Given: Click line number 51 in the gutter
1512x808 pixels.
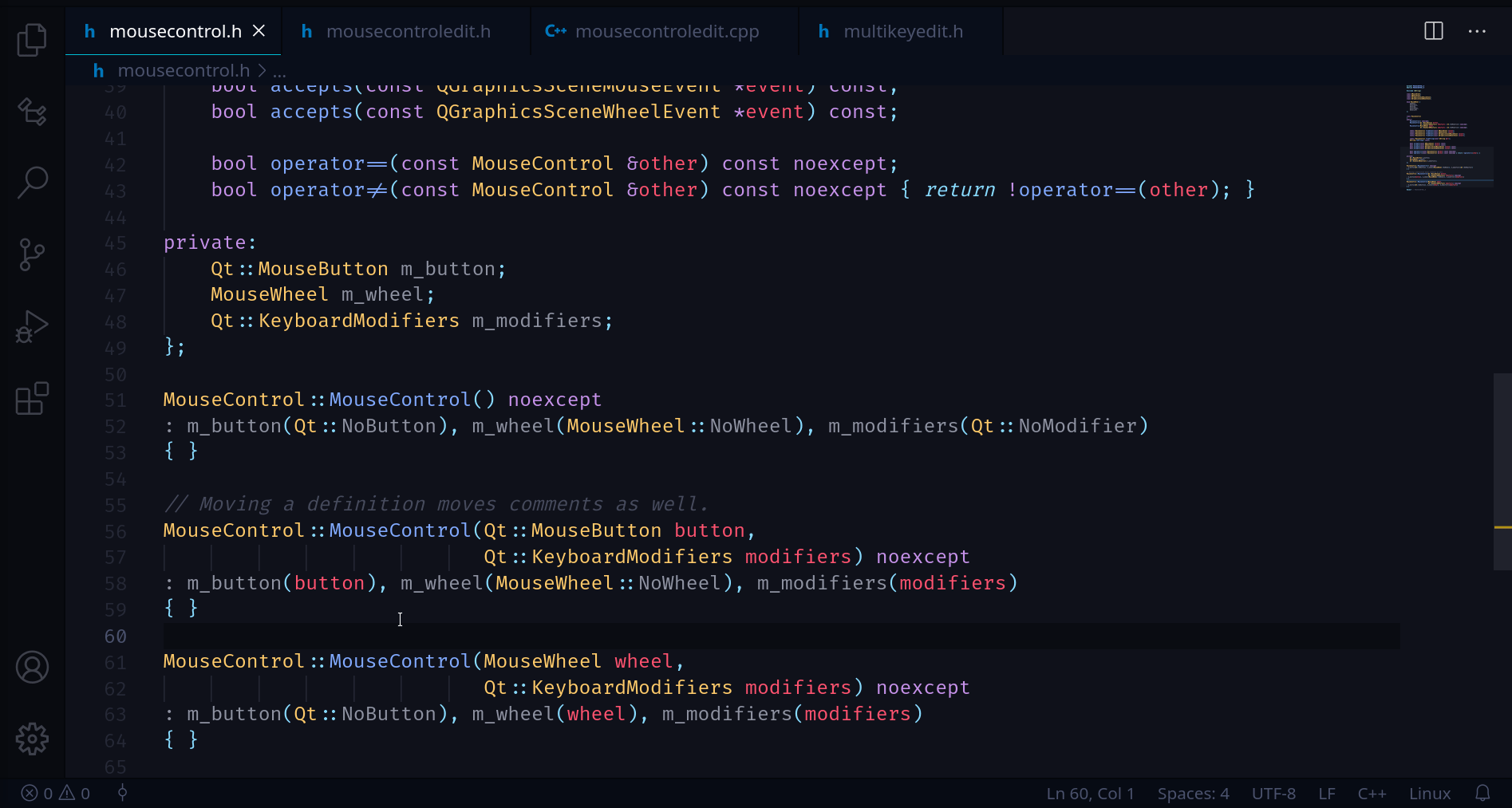Looking at the screenshot, I should tap(115, 400).
